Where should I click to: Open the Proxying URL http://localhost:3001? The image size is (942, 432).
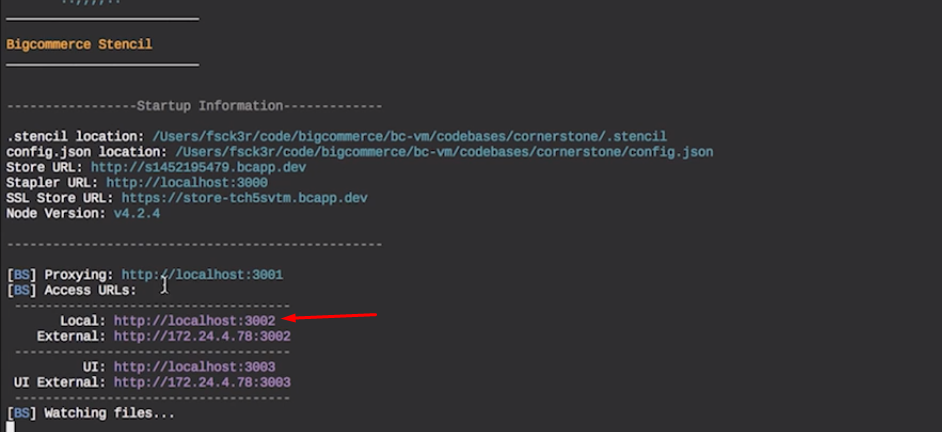pos(202,275)
